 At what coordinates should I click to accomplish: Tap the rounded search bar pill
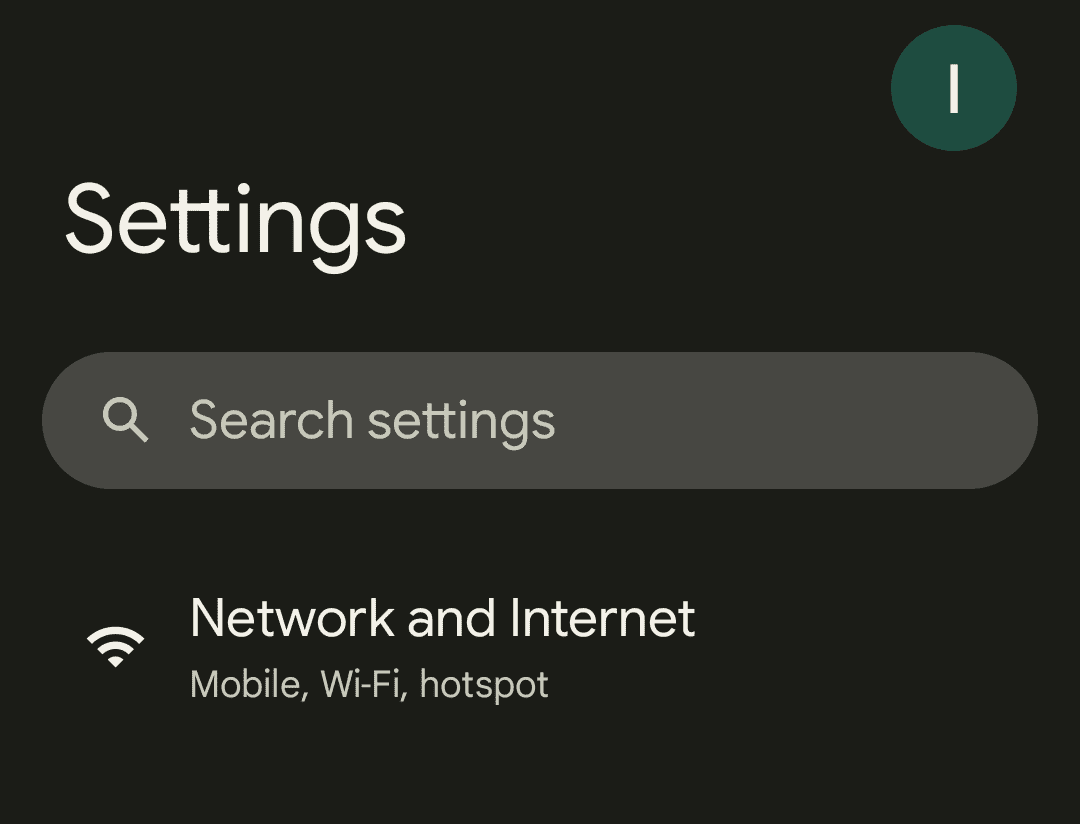pyautogui.click(x=540, y=420)
